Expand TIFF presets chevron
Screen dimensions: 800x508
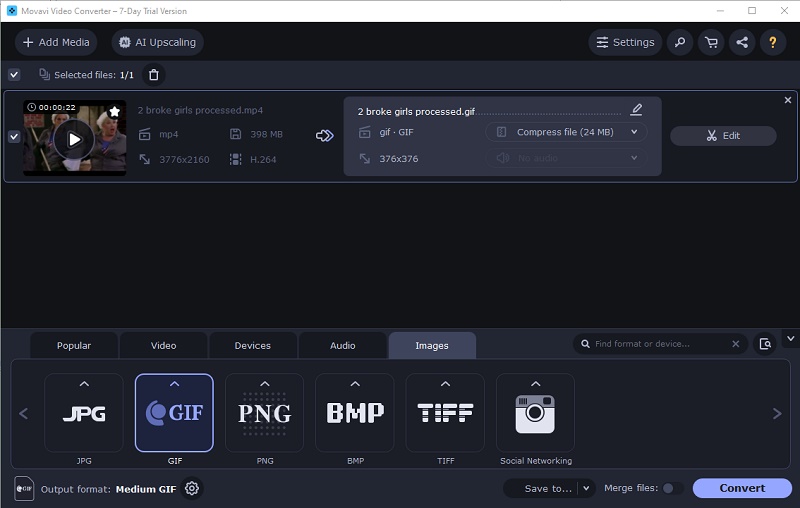[445, 384]
